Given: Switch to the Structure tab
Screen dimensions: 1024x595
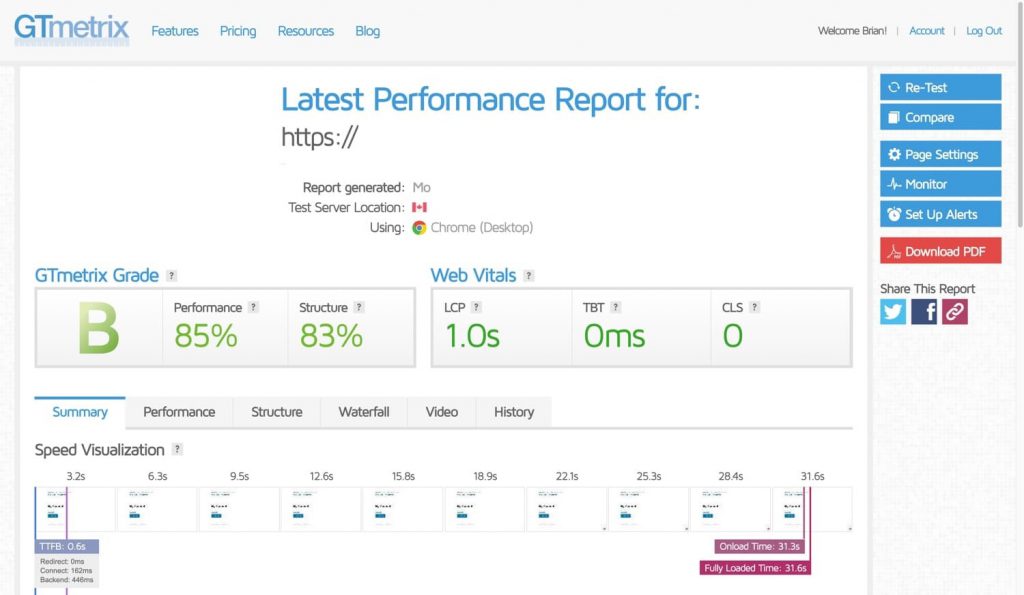Looking at the screenshot, I should coord(277,412).
